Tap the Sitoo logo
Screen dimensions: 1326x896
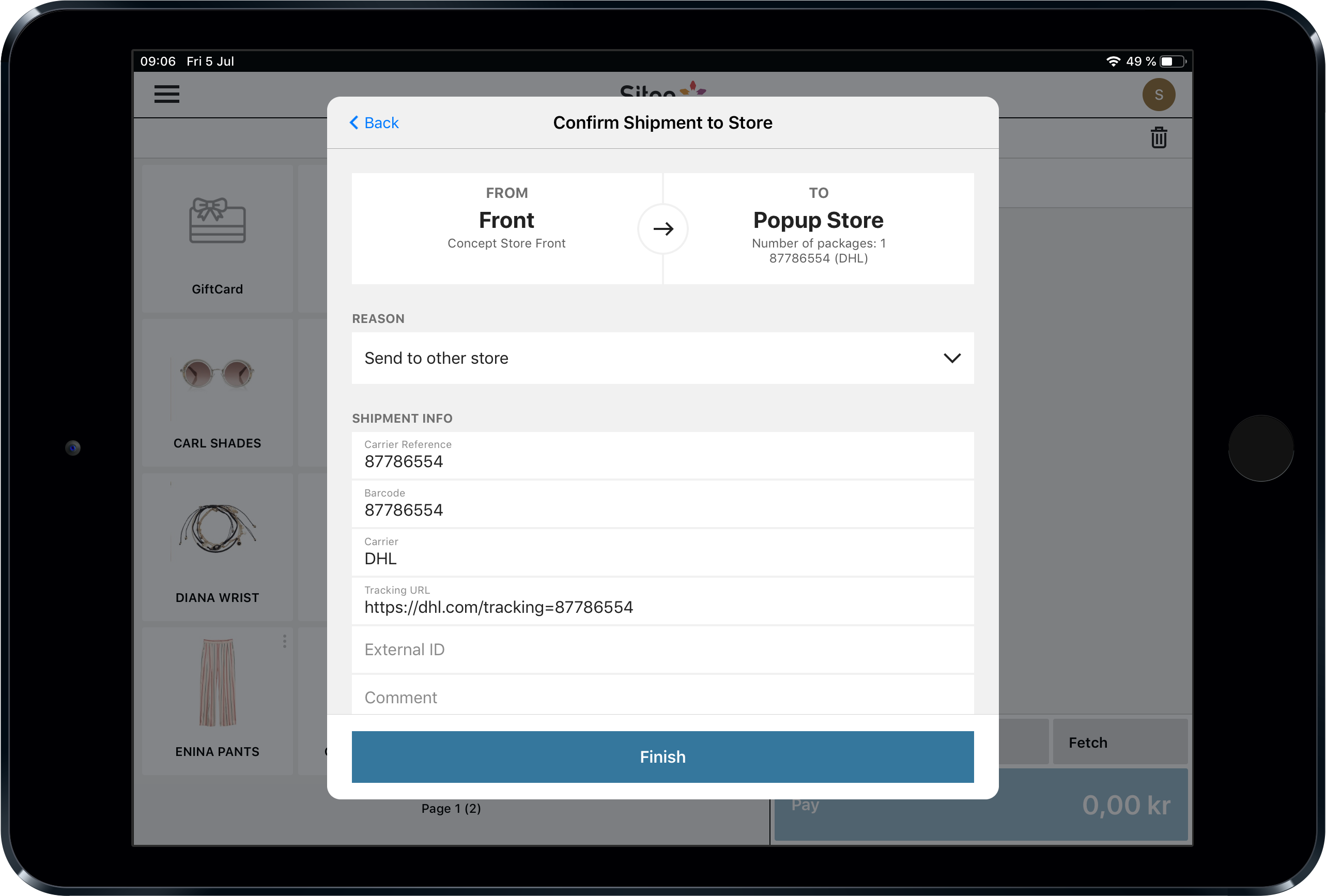[662, 89]
